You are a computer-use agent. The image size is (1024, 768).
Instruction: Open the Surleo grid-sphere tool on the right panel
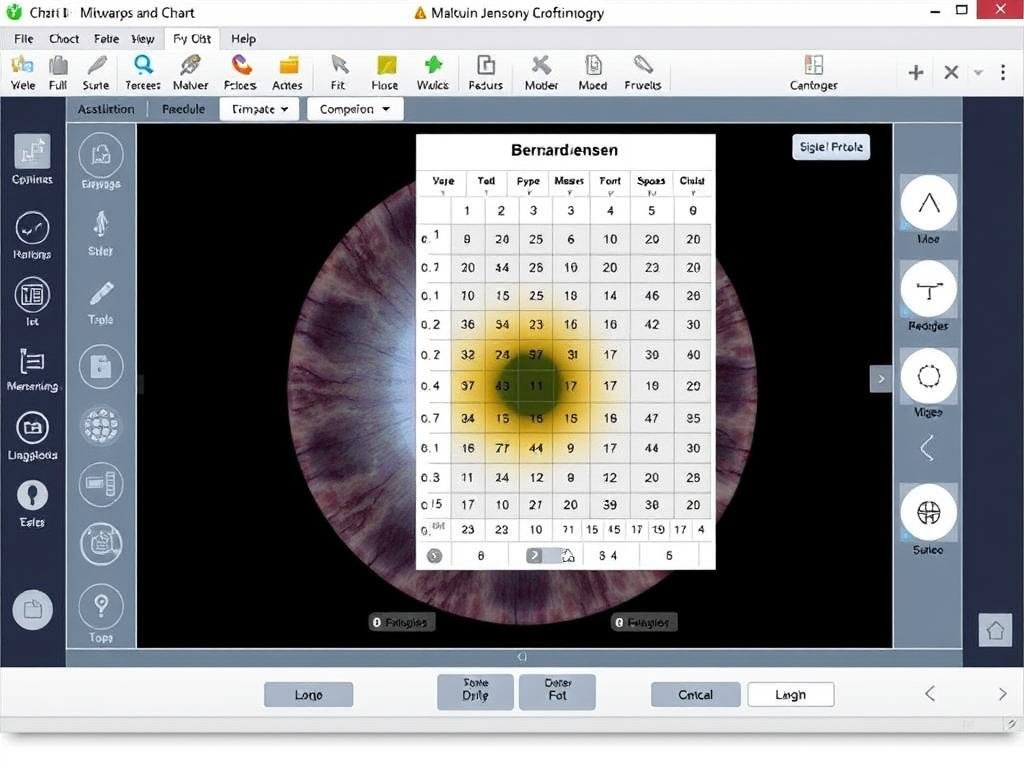928,515
